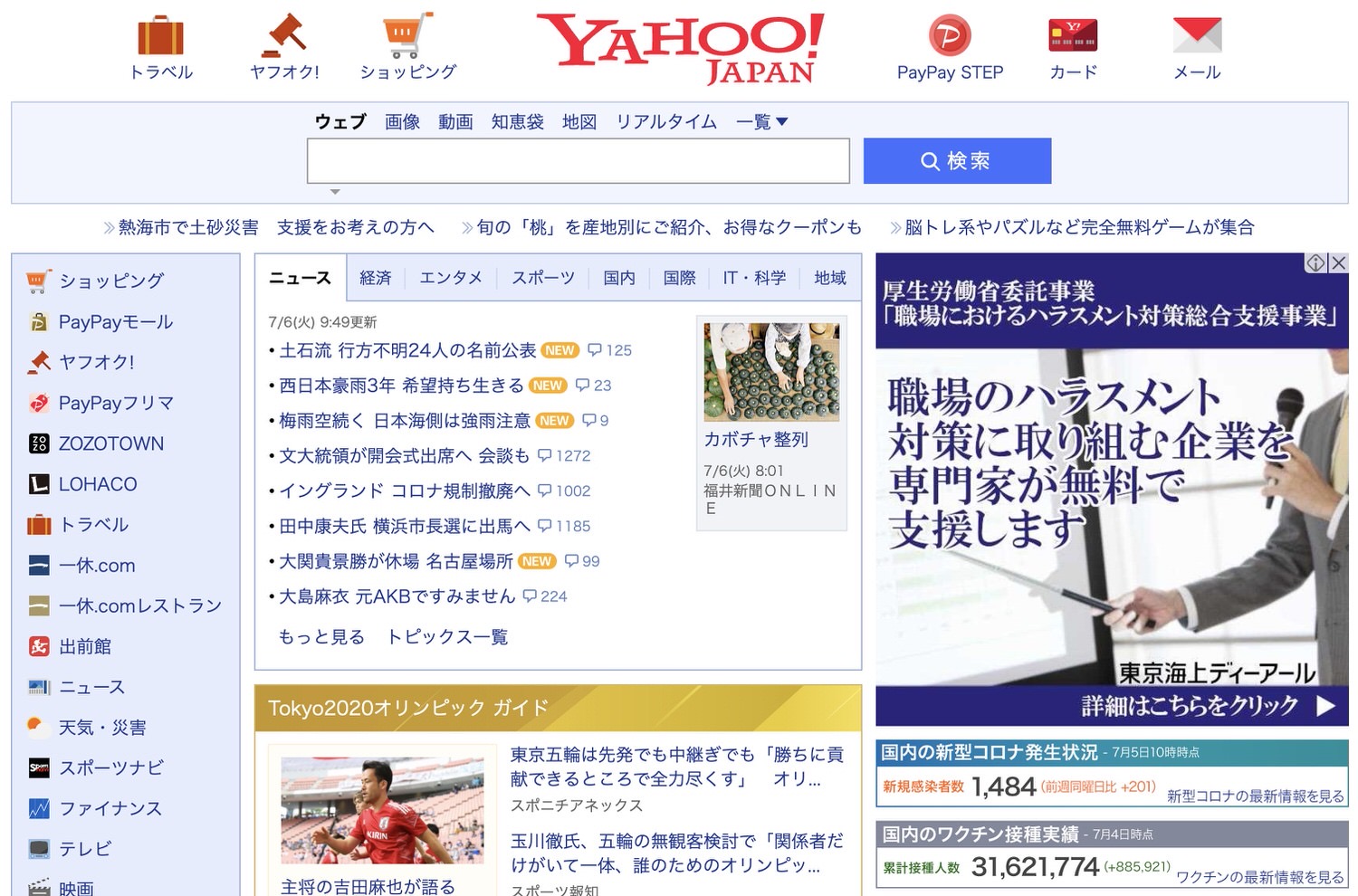This screenshot has height=896, width=1358.
Task: Close the harassment-support advertisement banner
Action: [x=1338, y=262]
